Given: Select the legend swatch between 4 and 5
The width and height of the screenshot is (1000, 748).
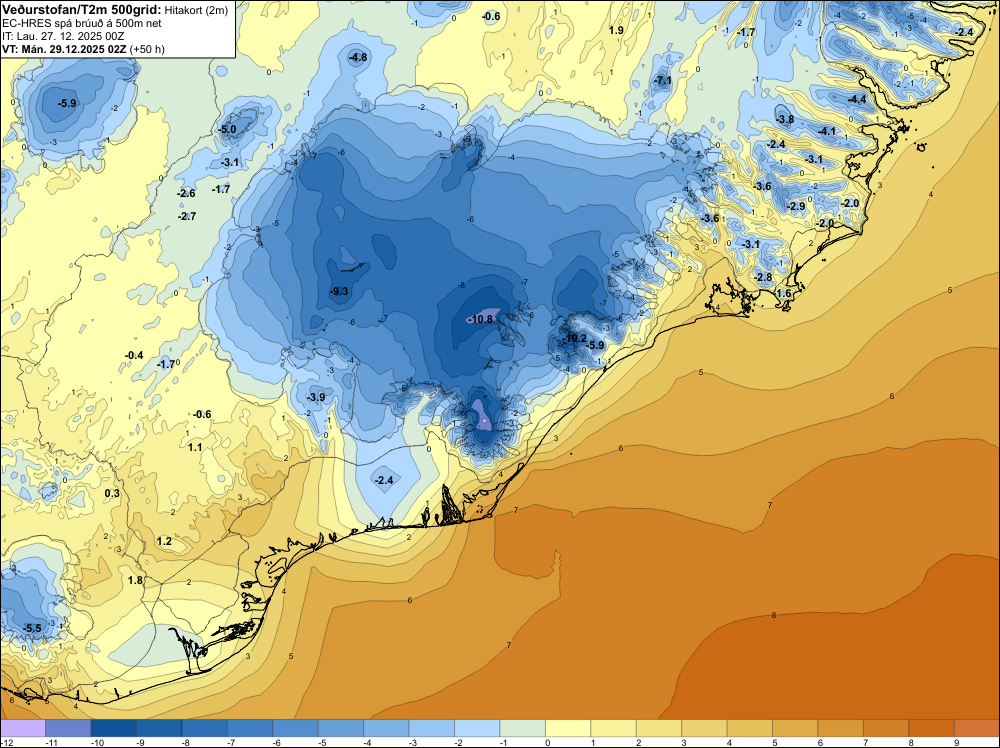Looking at the screenshot, I should pyautogui.click(x=750, y=728).
